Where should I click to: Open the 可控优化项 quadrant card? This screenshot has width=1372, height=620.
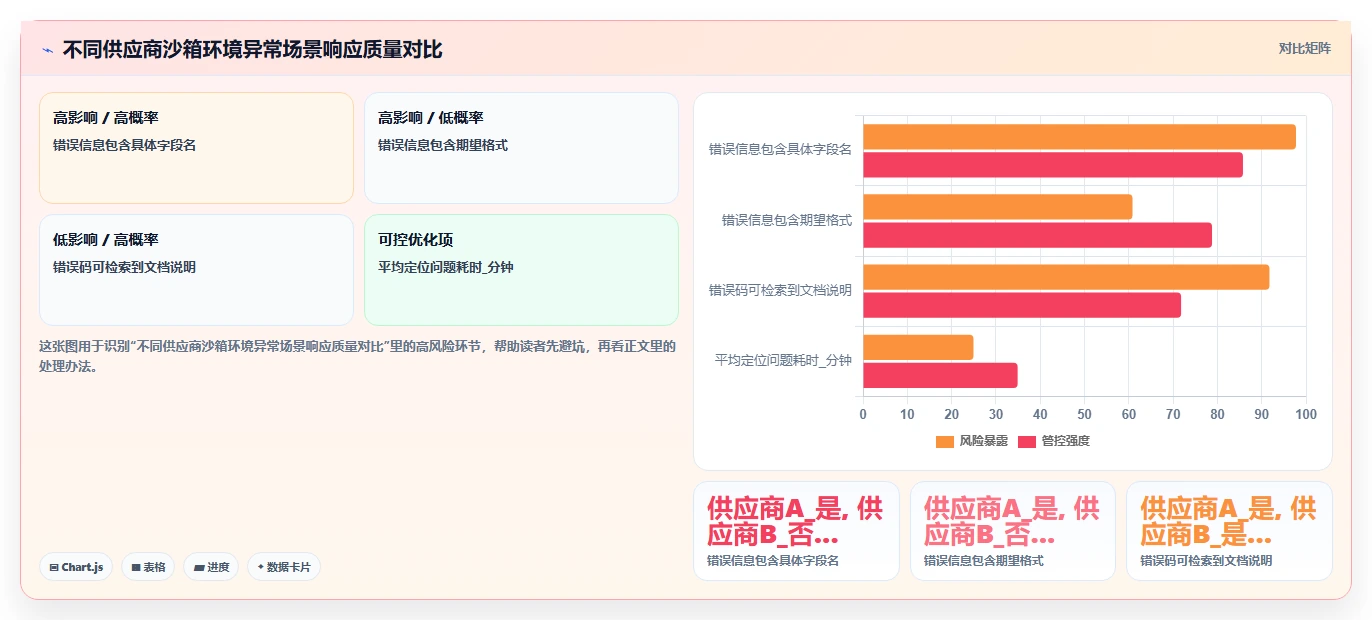click(x=521, y=270)
